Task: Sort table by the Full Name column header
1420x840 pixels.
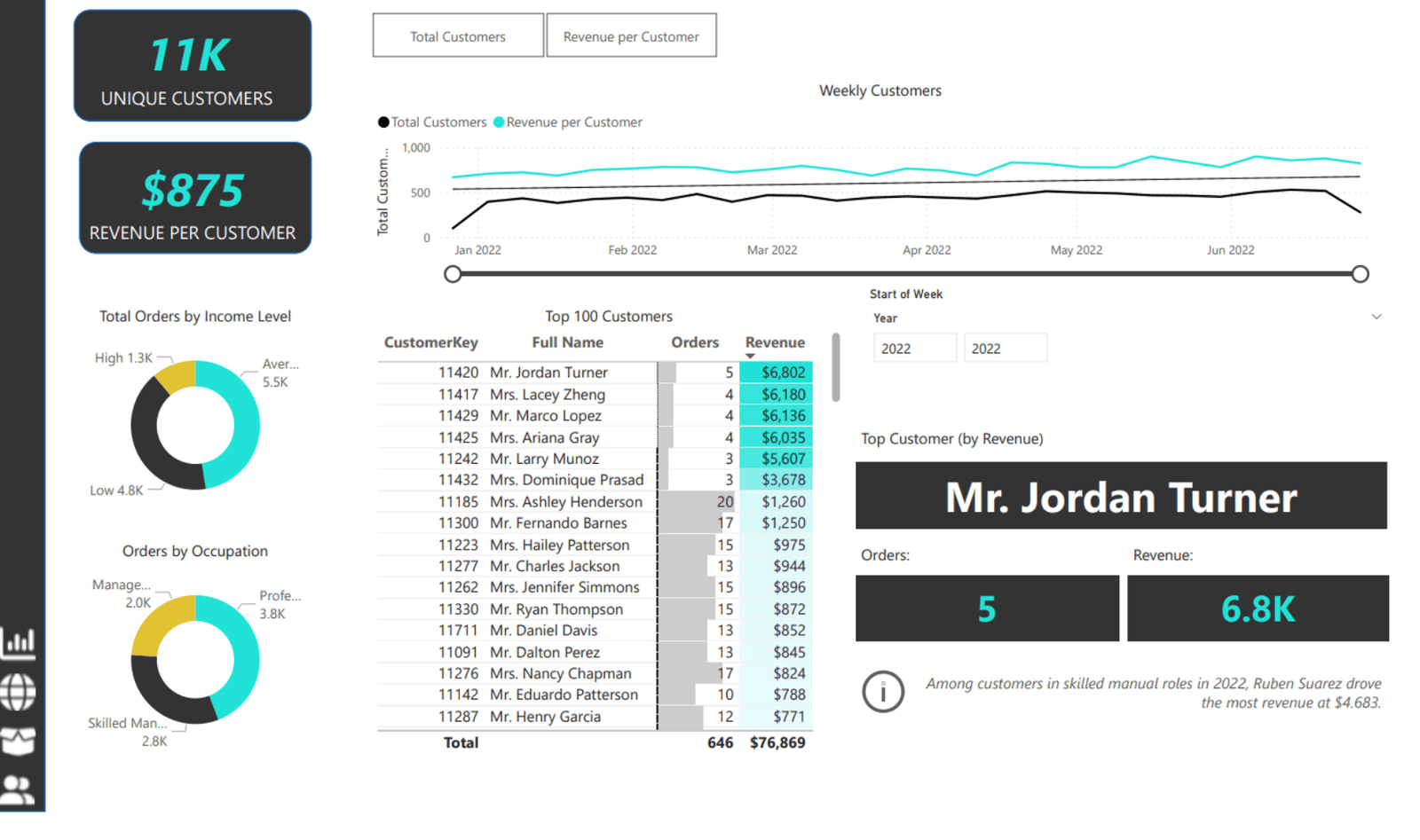Action: coord(567,342)
